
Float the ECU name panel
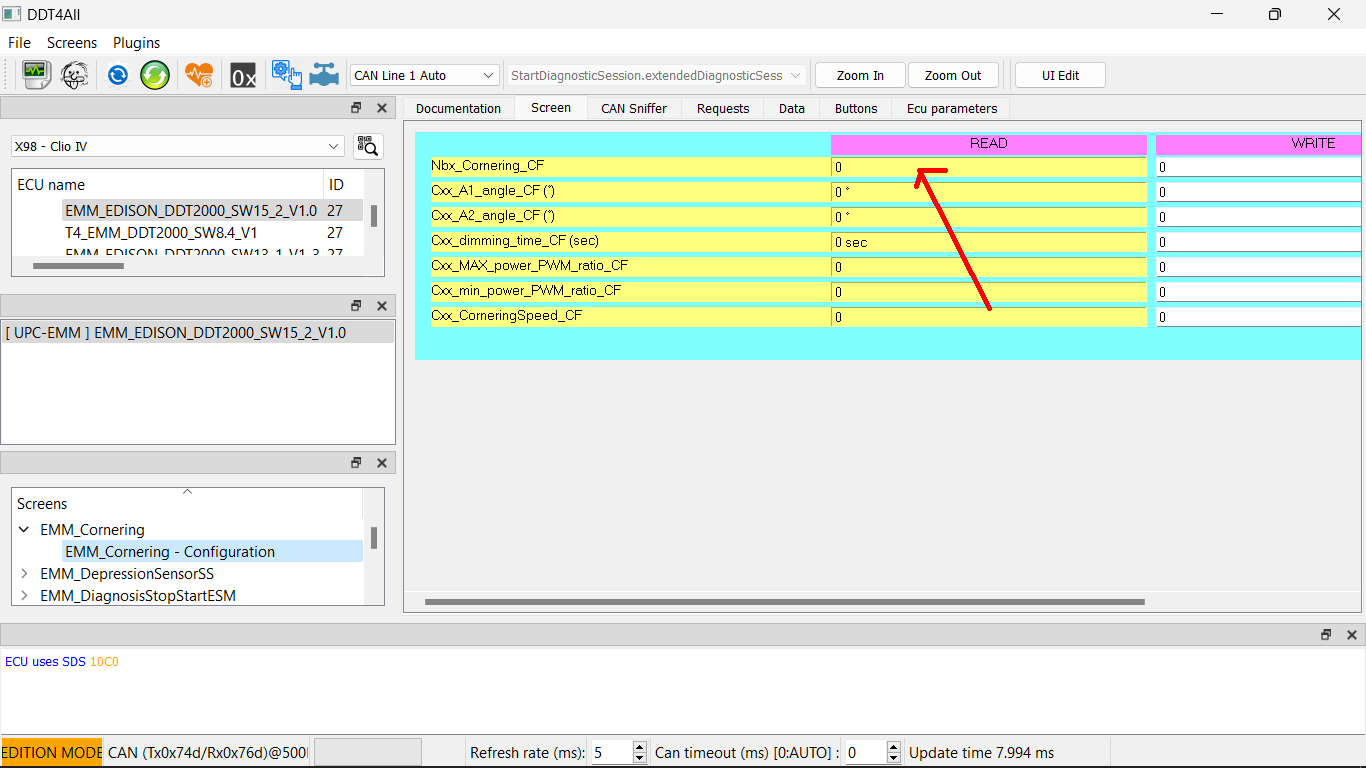click(355, 107)
